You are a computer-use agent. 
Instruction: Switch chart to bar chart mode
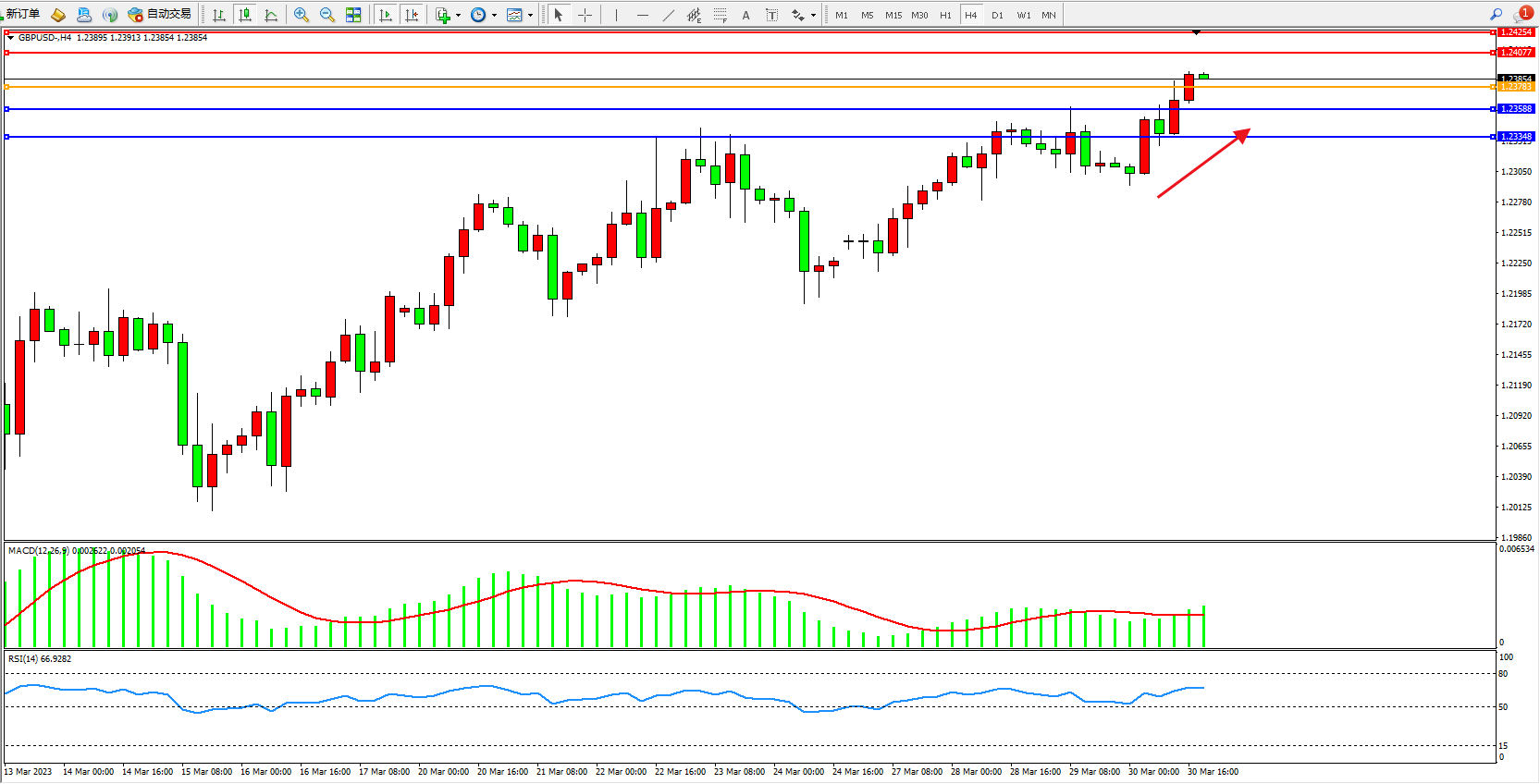(219, 15)
